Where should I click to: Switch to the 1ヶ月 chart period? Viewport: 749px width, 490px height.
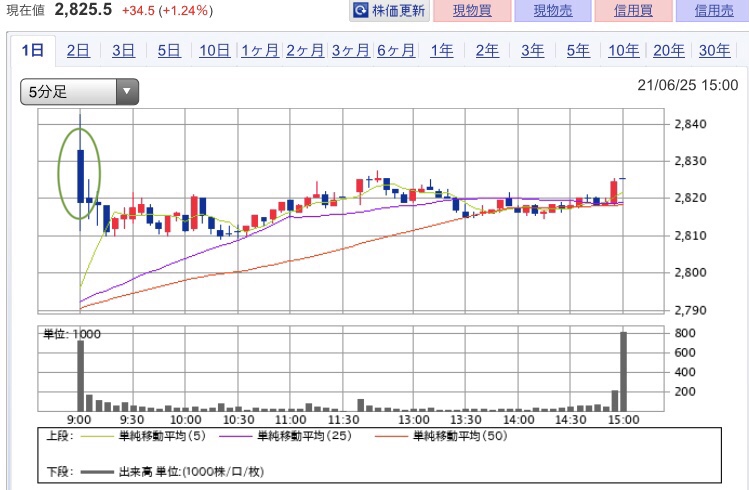[260, 50]
